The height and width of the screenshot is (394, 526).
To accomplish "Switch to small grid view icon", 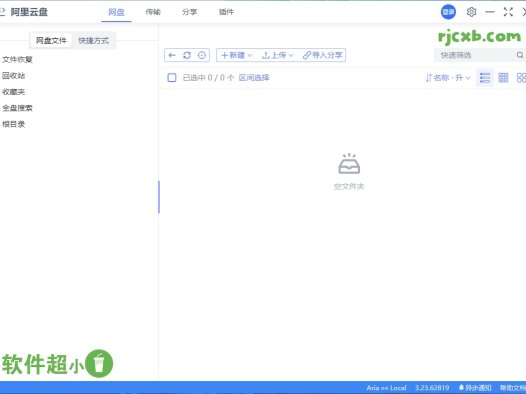I will click(503, 78).
